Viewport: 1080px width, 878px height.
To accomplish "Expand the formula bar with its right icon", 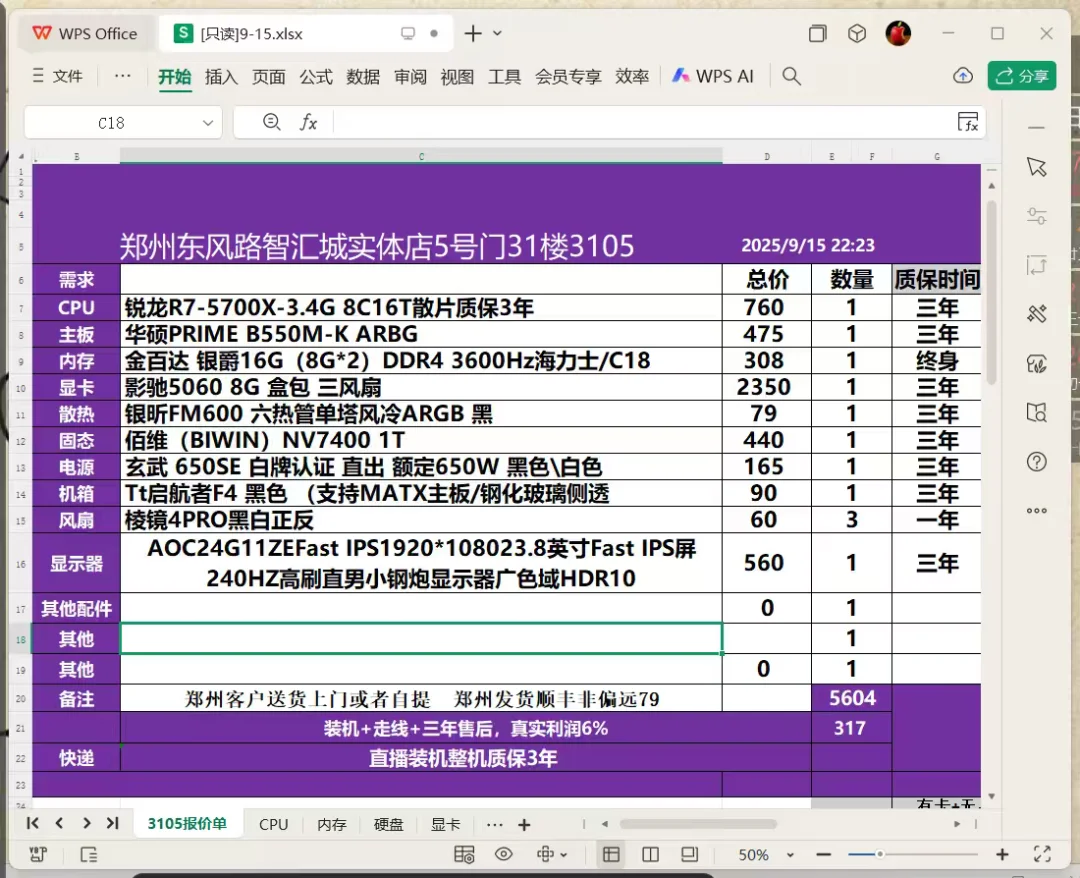I will click(x=968, y=122).
